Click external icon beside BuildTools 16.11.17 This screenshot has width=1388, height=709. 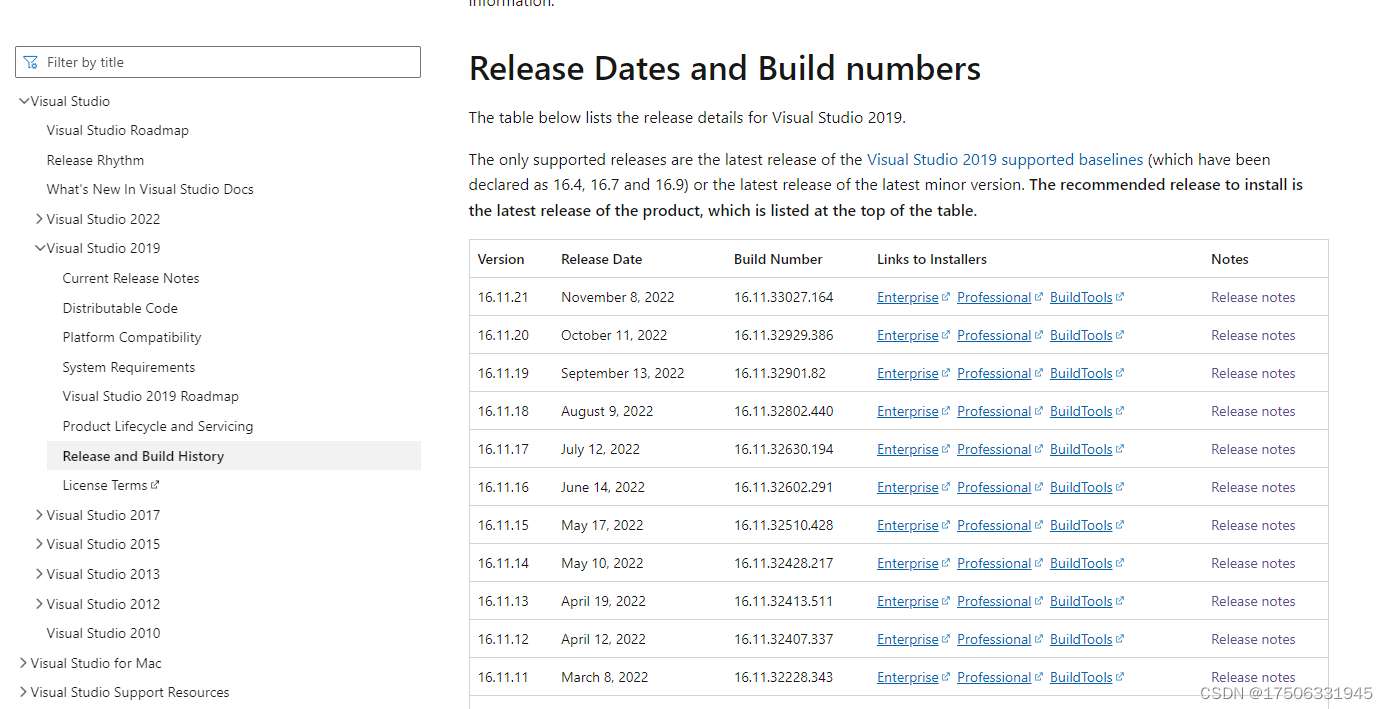point(1119,449)
